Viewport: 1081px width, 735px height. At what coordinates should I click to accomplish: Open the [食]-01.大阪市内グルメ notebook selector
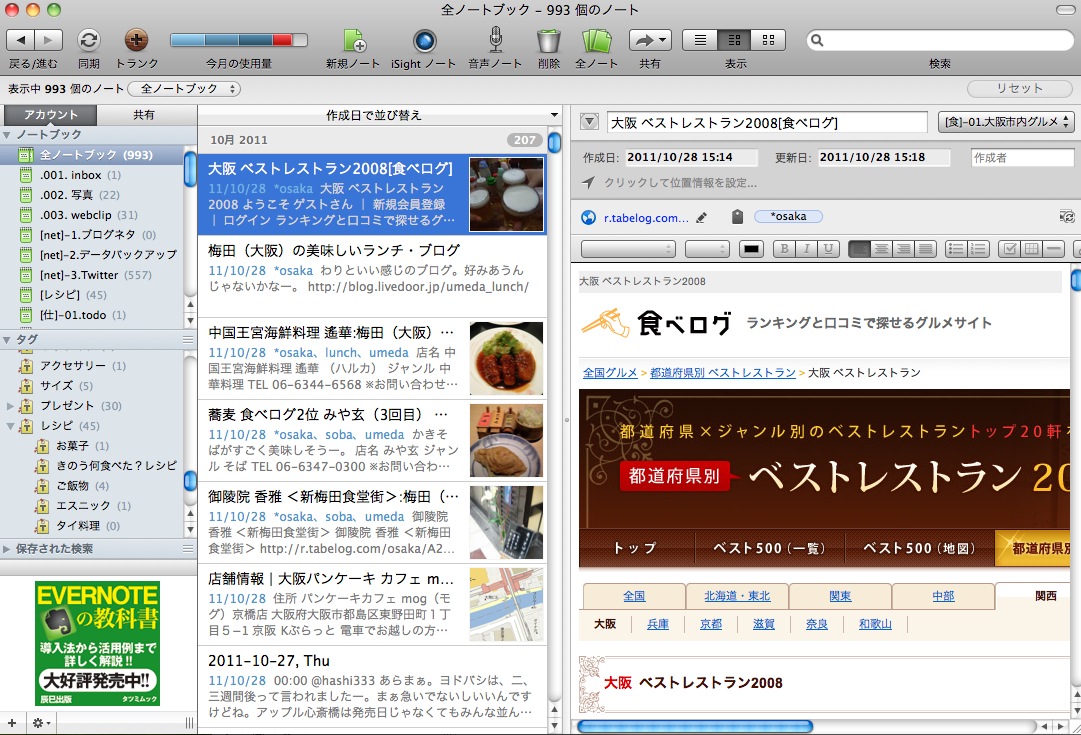[x=1006, y=122]
